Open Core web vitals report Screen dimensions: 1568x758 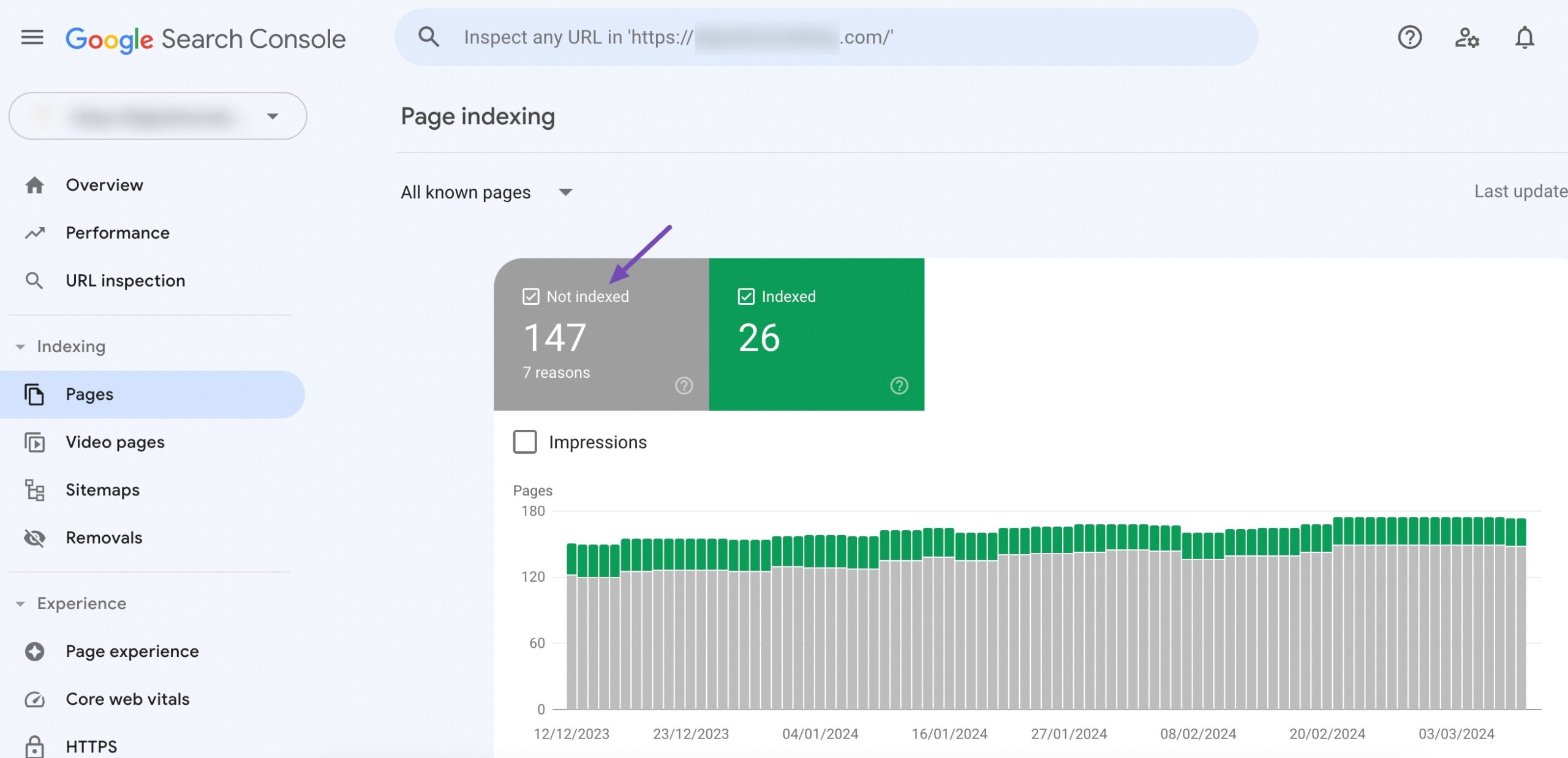152,699
